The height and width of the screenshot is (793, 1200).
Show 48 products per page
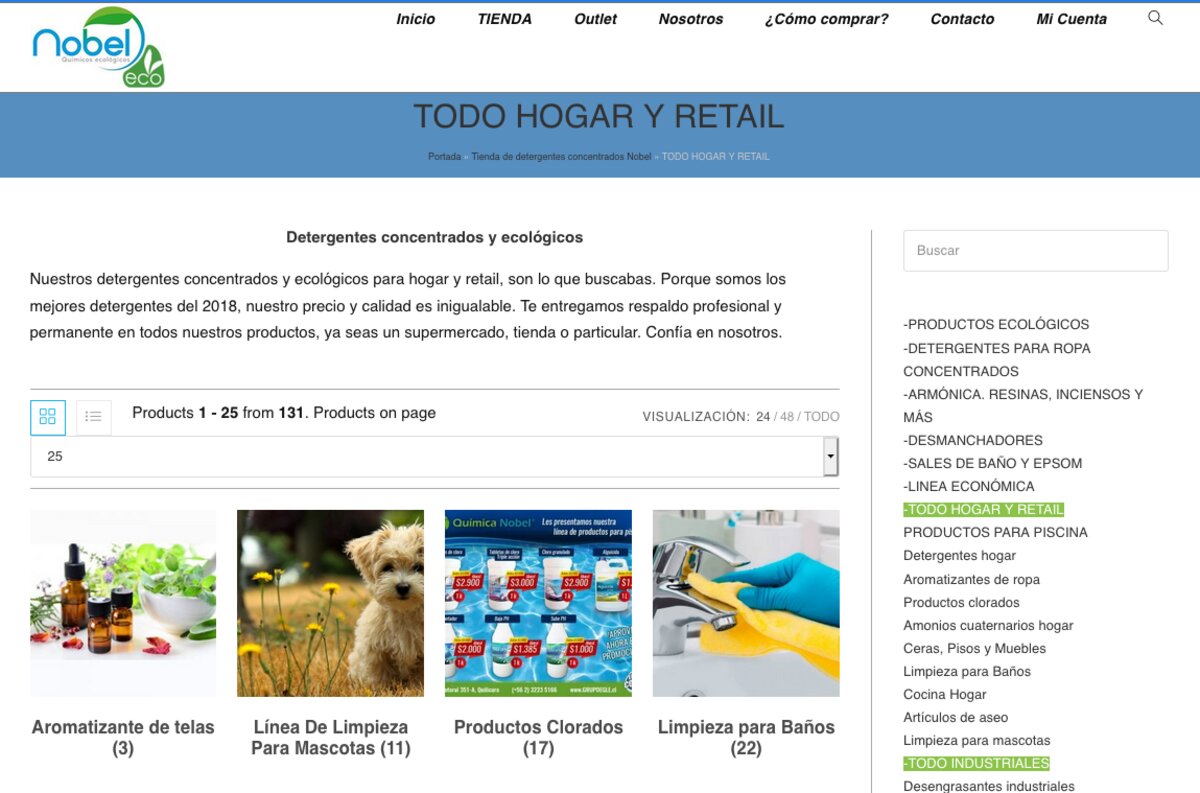click(x=787, y=417)
